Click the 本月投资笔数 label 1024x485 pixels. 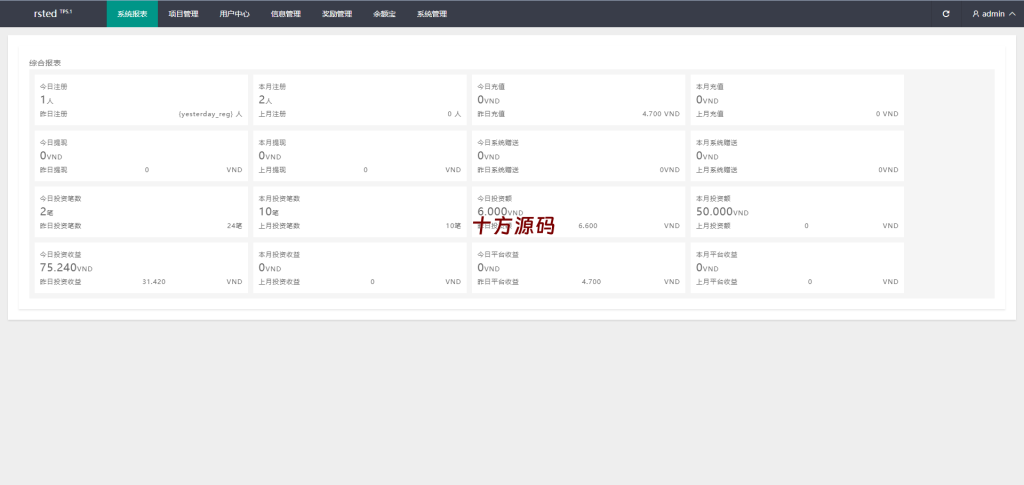[279, 199]
